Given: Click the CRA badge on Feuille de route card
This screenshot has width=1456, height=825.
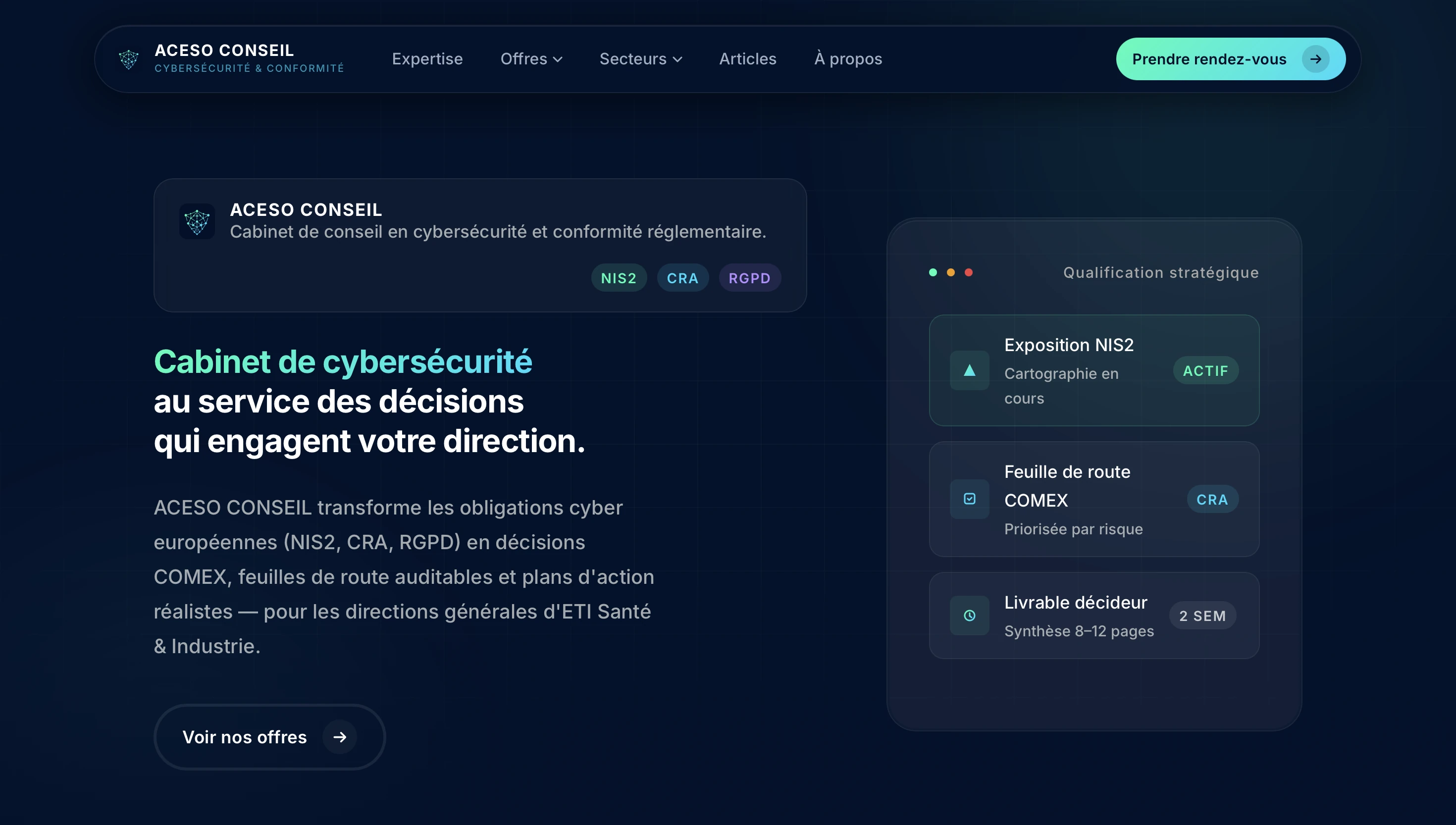Looking at the screenshot, I should 1212,499.
